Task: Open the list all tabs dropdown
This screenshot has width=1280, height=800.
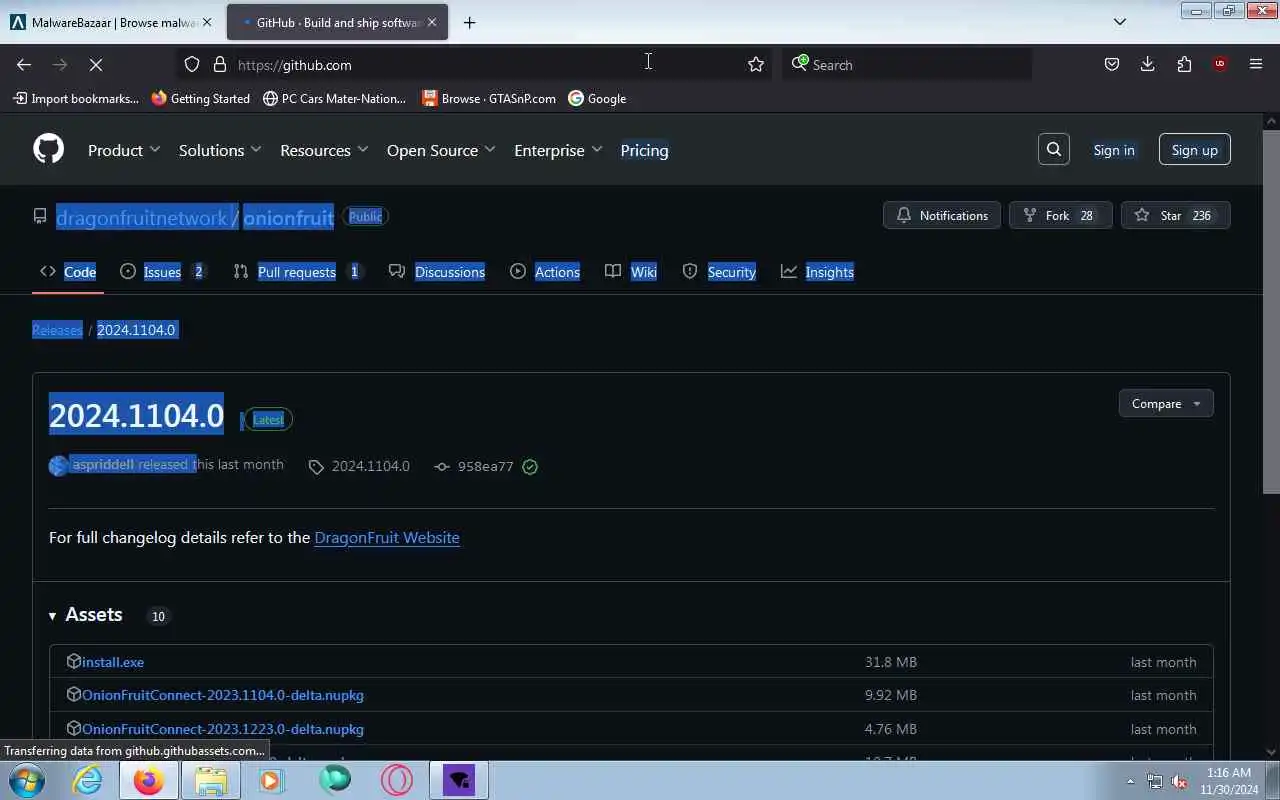Action: click(x=1120, y=22)
